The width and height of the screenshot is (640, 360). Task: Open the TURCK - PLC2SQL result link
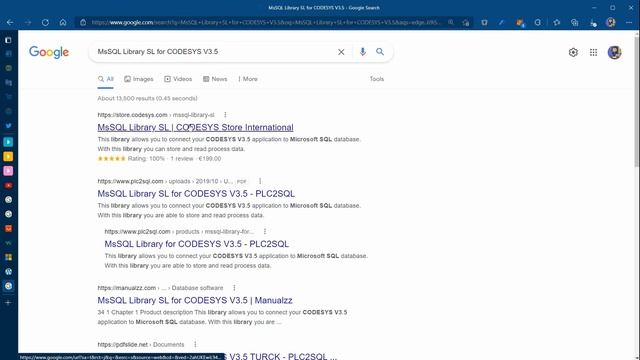281,356
